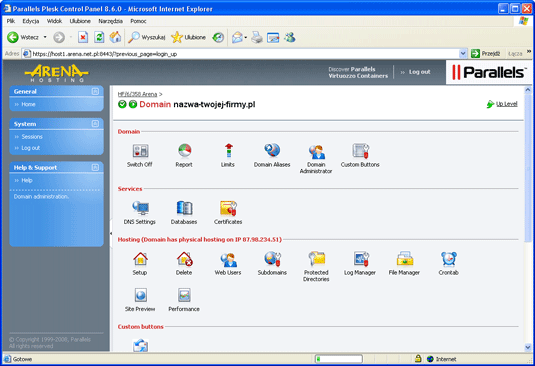
Task: Open Protected Directories icon
Action: pyautogui.click(x=316, y=259)
